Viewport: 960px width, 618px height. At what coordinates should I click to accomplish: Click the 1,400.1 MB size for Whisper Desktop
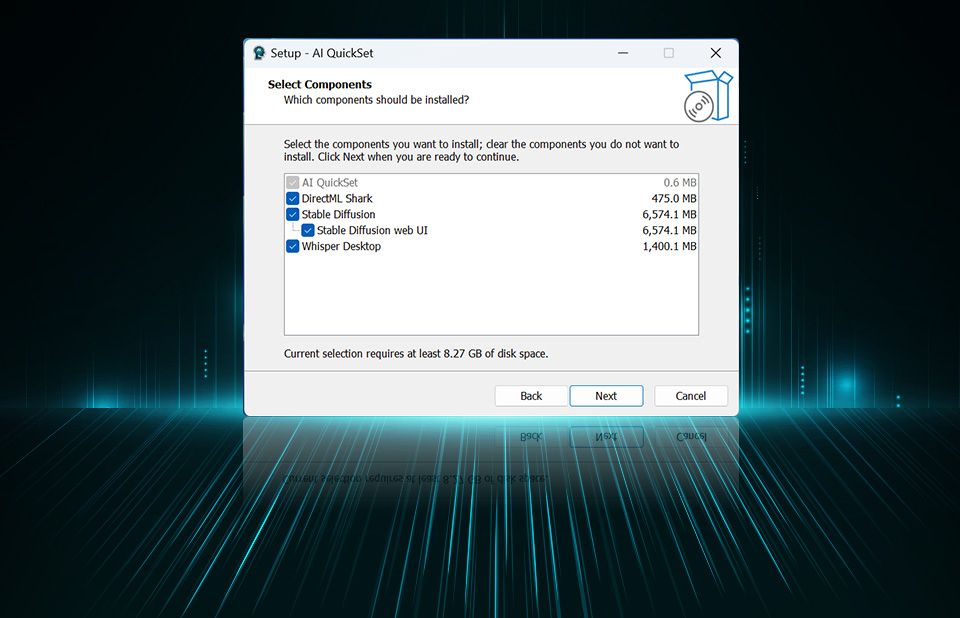[x=669, y=247]
